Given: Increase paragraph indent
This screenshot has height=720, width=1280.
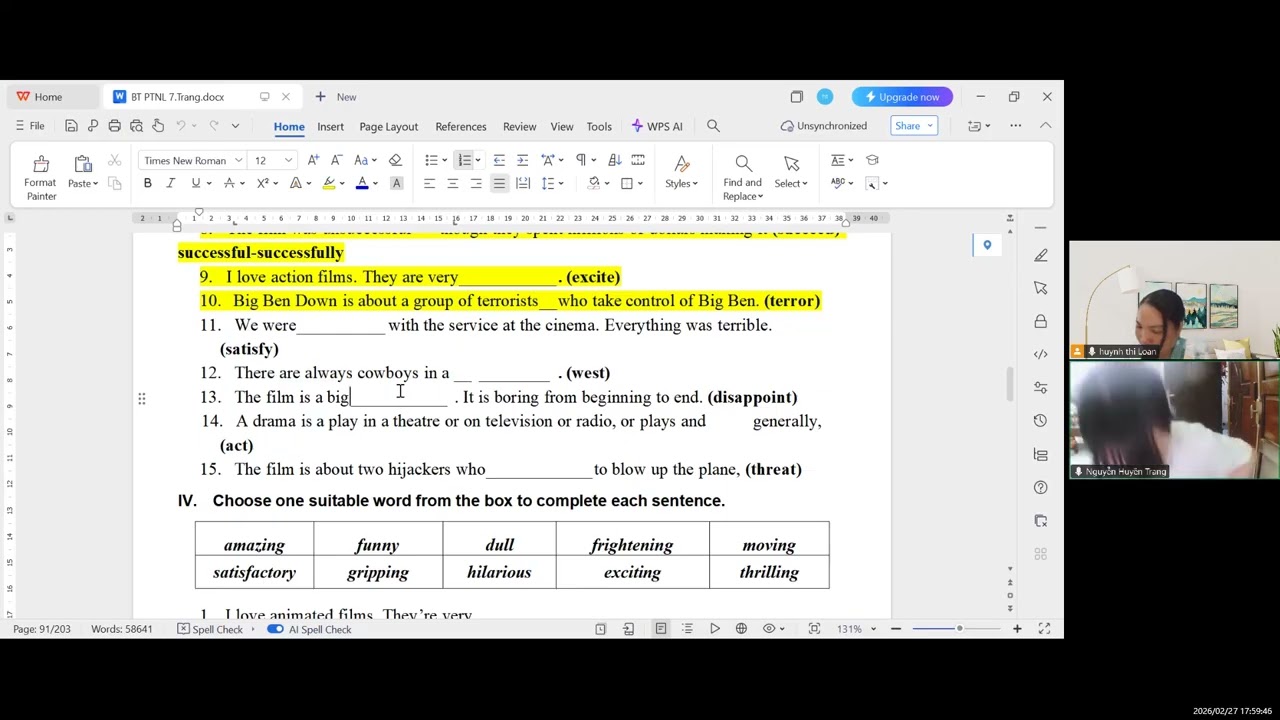Looking at the screenshot, I should click(x=522, y=160).
